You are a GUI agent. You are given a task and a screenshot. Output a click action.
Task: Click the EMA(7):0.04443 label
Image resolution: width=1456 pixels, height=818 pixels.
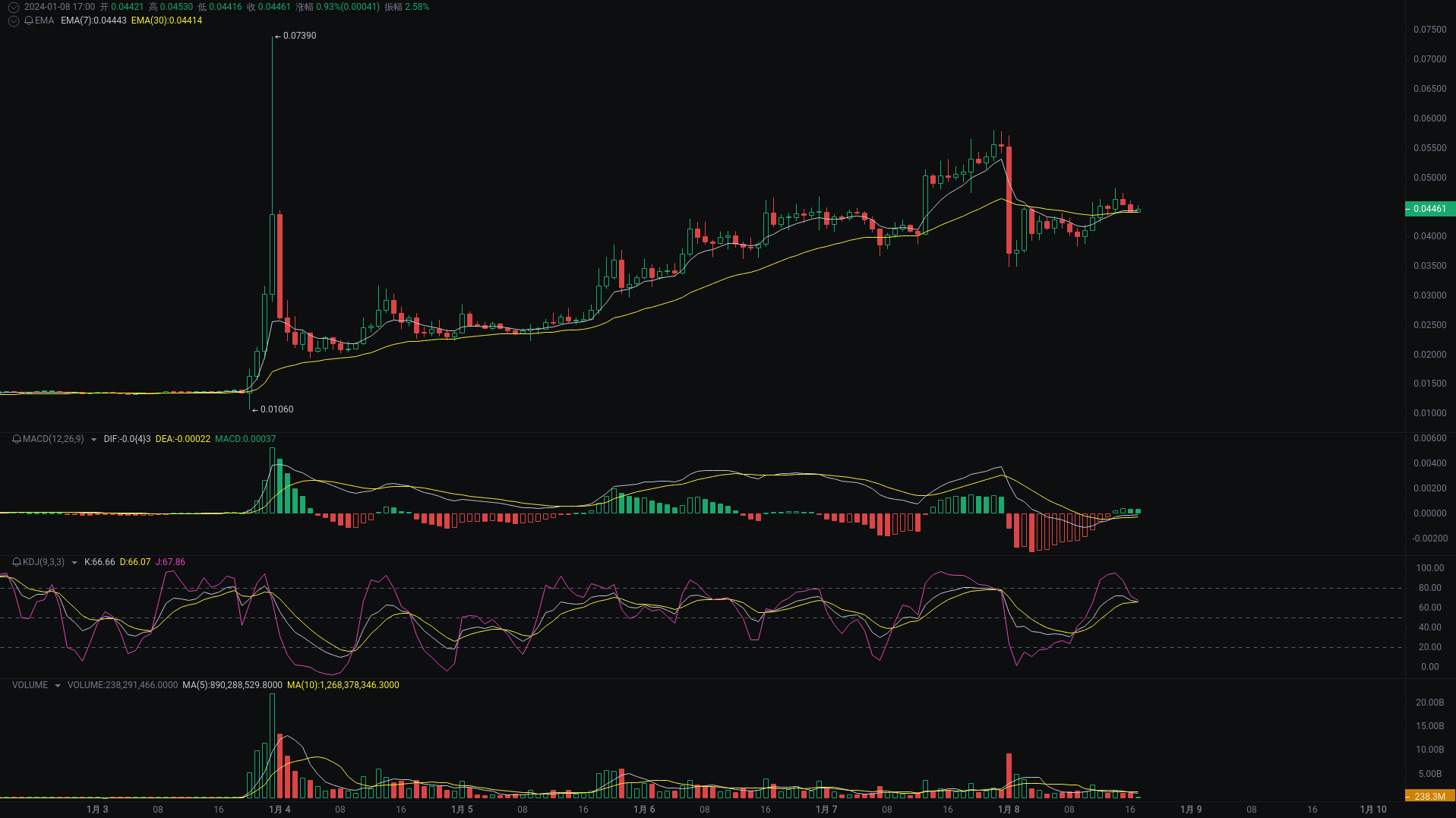coord(94,21)
